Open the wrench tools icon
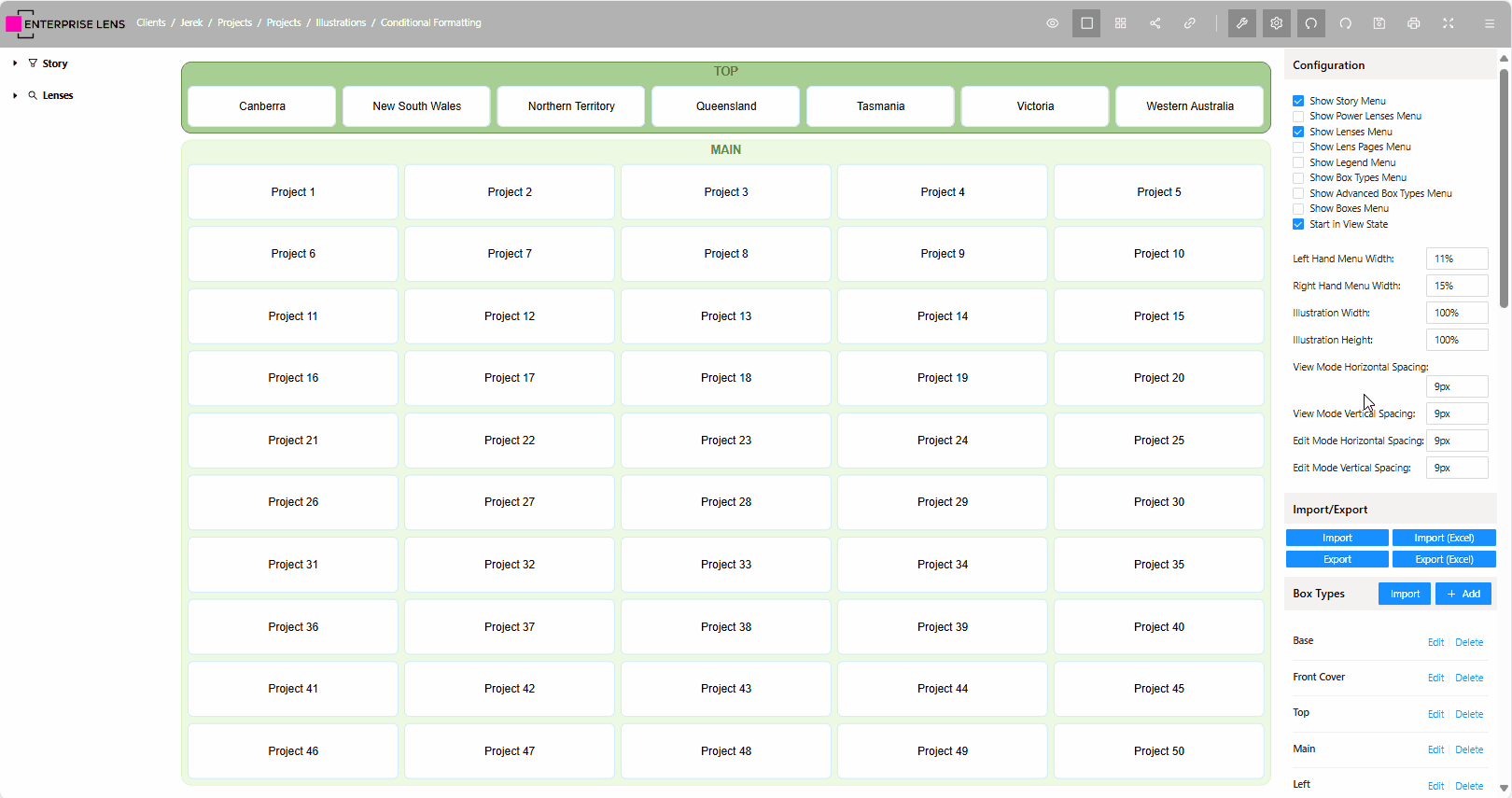 click(1242, 23)
